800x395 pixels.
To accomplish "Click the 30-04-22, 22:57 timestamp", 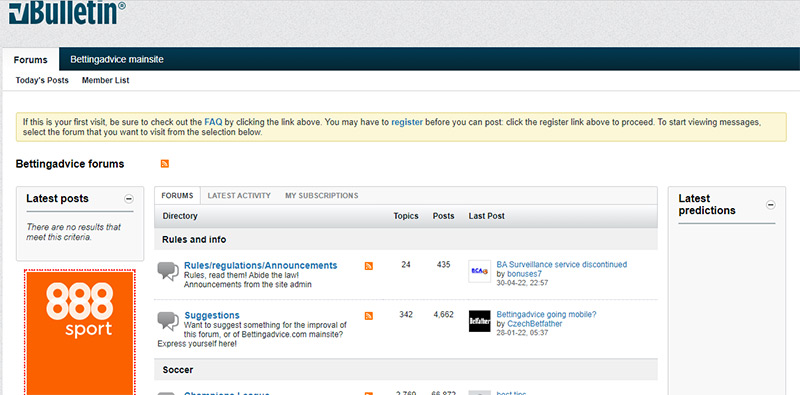I will (x=522, y=283).
